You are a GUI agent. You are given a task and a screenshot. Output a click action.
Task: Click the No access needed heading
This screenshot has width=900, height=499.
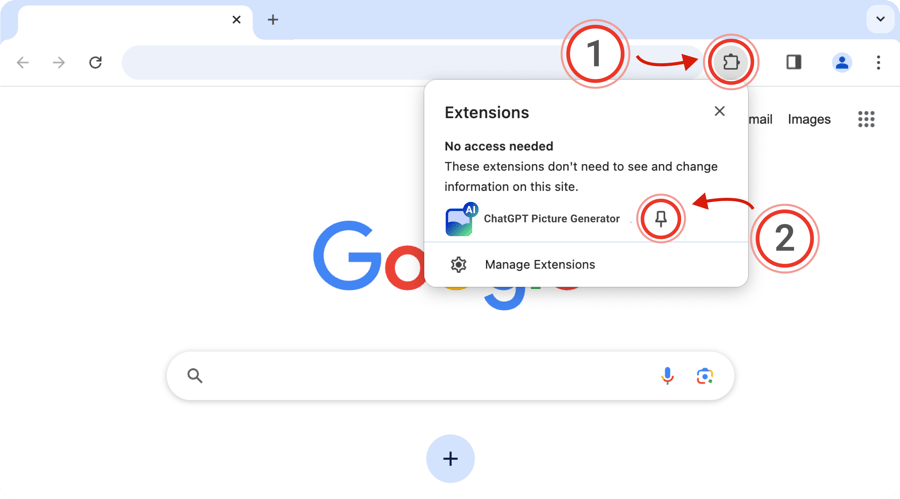point(499,146)
